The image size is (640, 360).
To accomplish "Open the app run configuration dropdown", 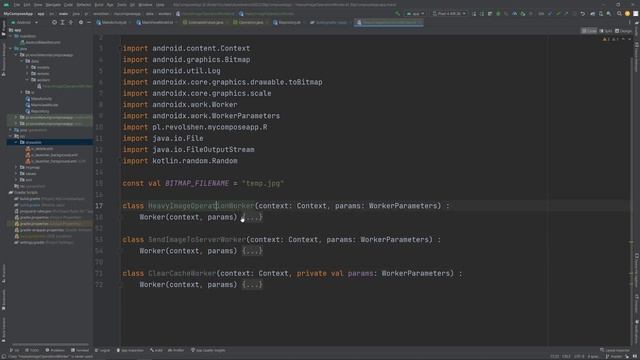I will (415, 13).
